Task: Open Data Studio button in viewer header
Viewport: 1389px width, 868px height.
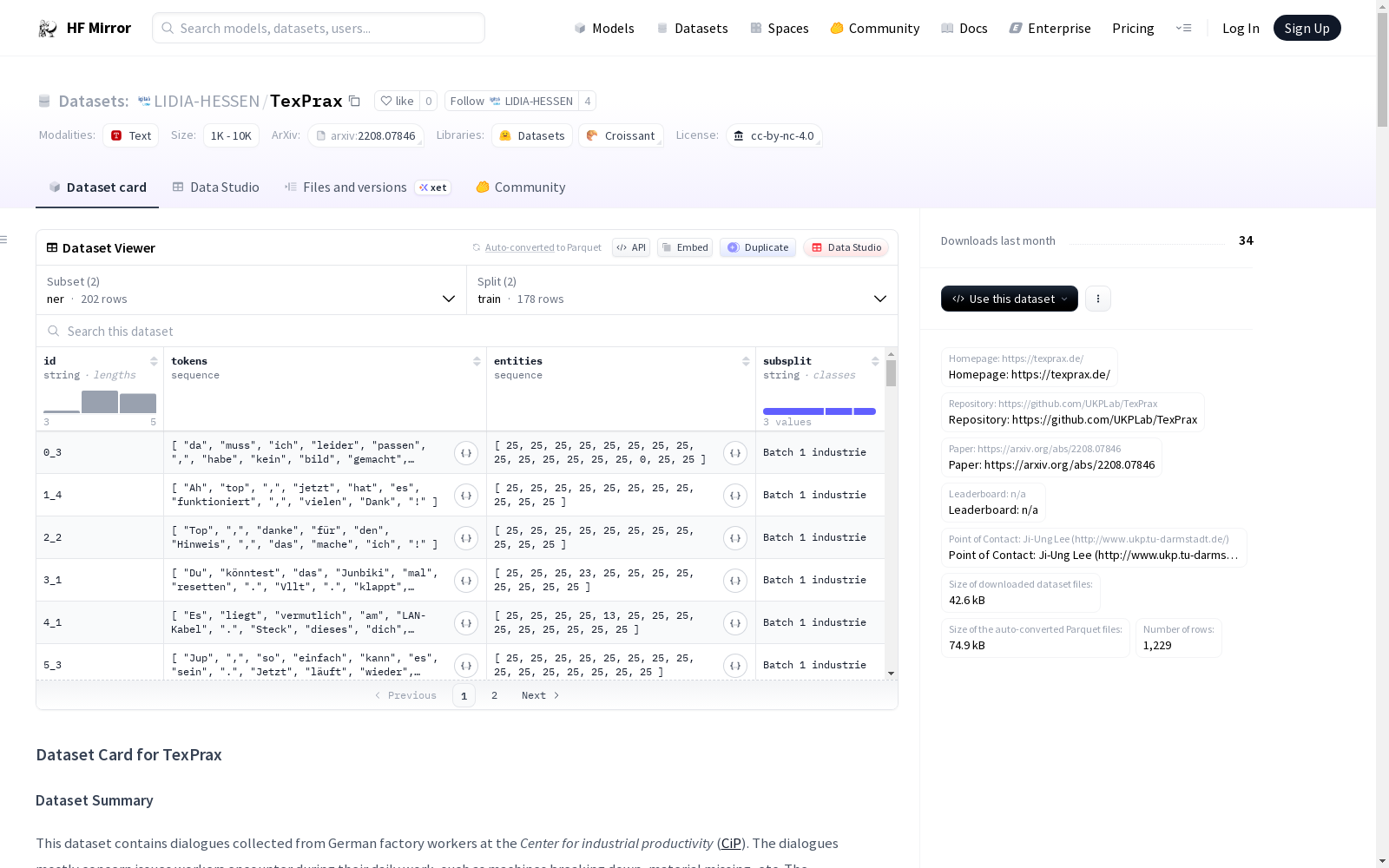Action: (x=846, y=247)
